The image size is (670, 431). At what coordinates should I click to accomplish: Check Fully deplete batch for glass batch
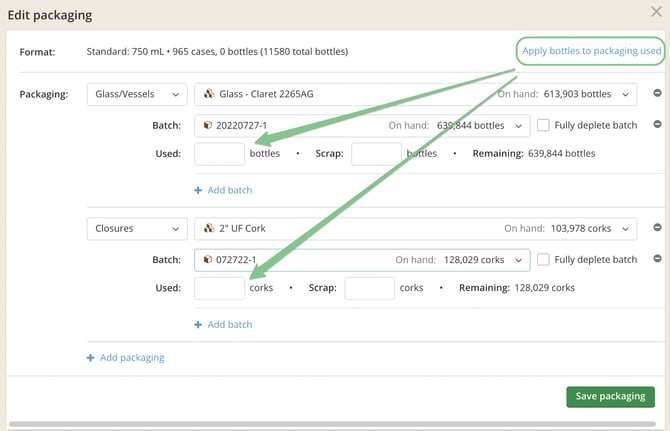coord(543,125)
